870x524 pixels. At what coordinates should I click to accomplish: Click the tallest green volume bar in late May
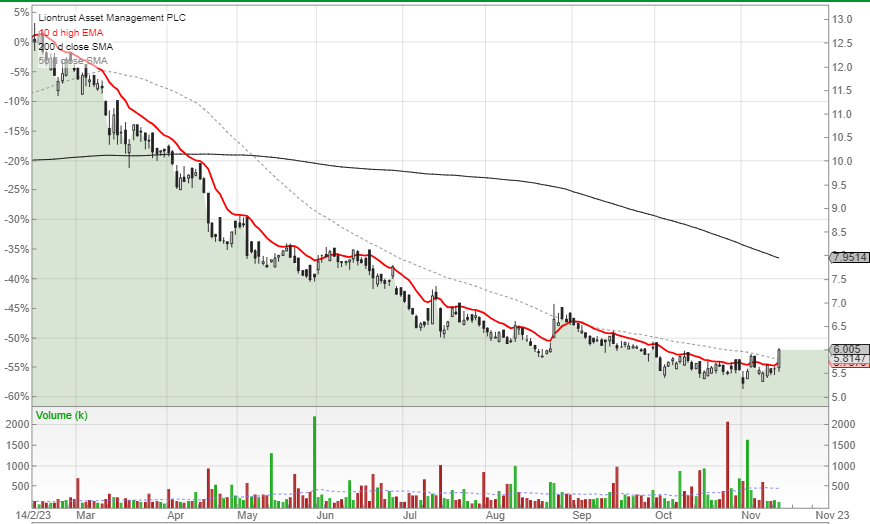pyautogui.click(x=315, y=462)
